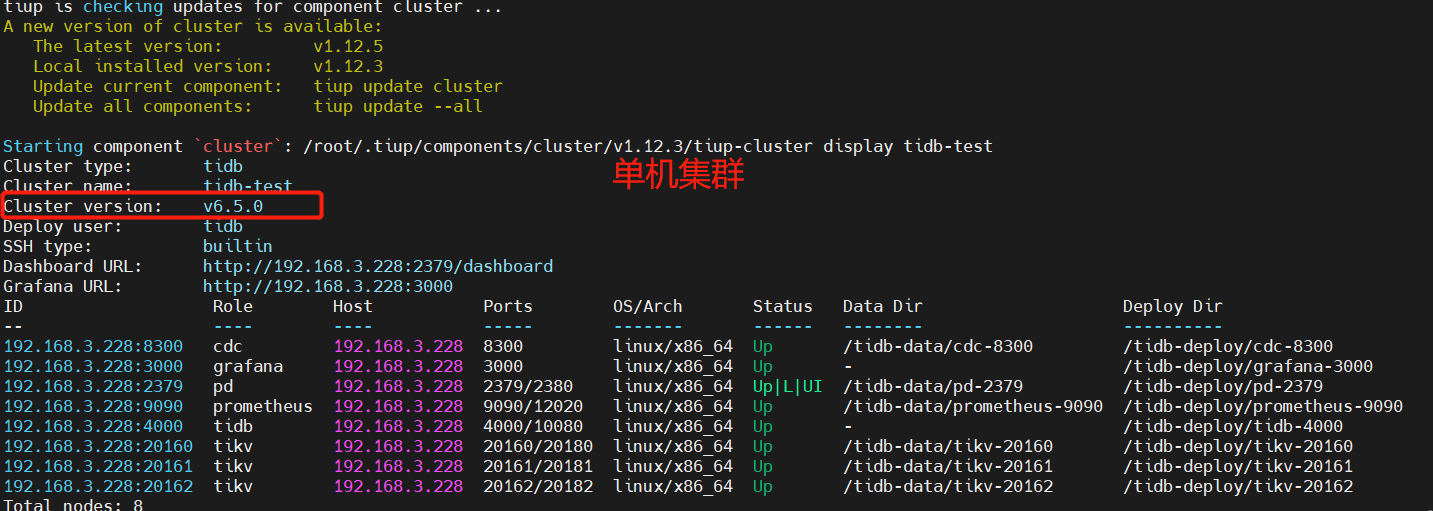Click the 192.168.3.228:8300 cdc node ID
The height and width of the screenshot is (511, 1433).
(x=93, y=346)
